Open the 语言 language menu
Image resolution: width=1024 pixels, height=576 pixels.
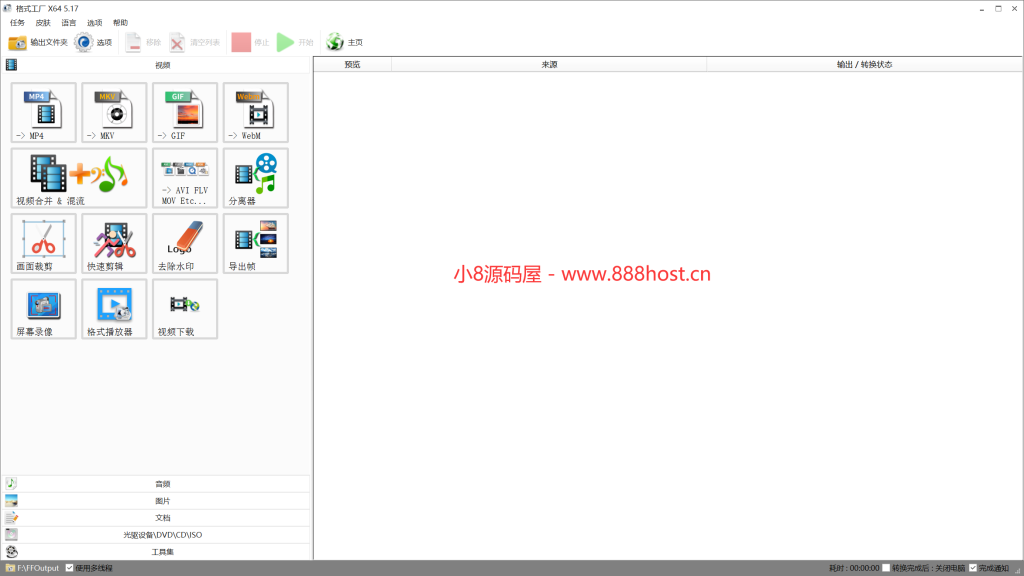point(69,23)
